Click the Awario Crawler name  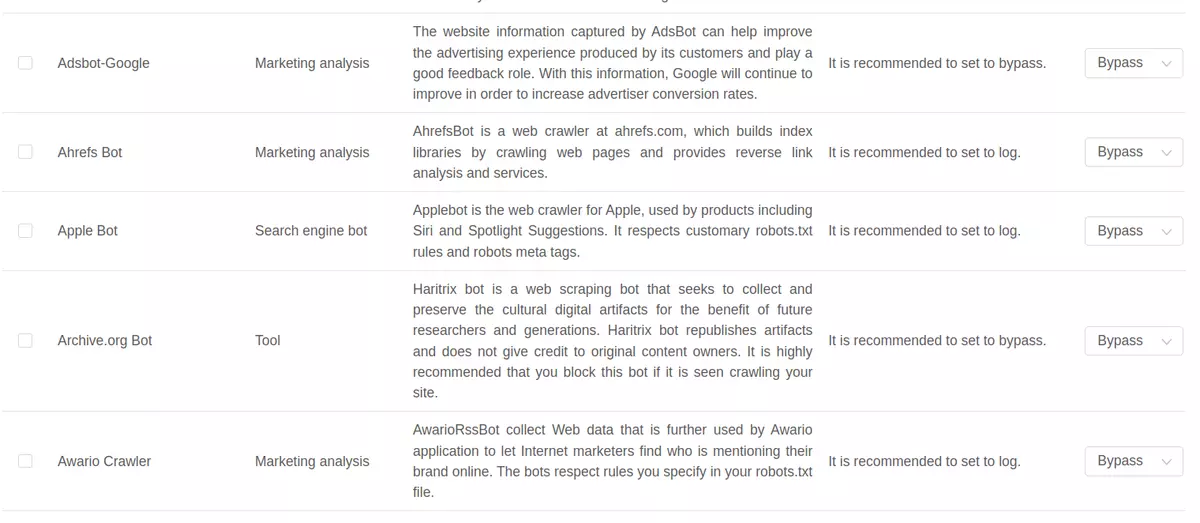[x=104, y=461]
